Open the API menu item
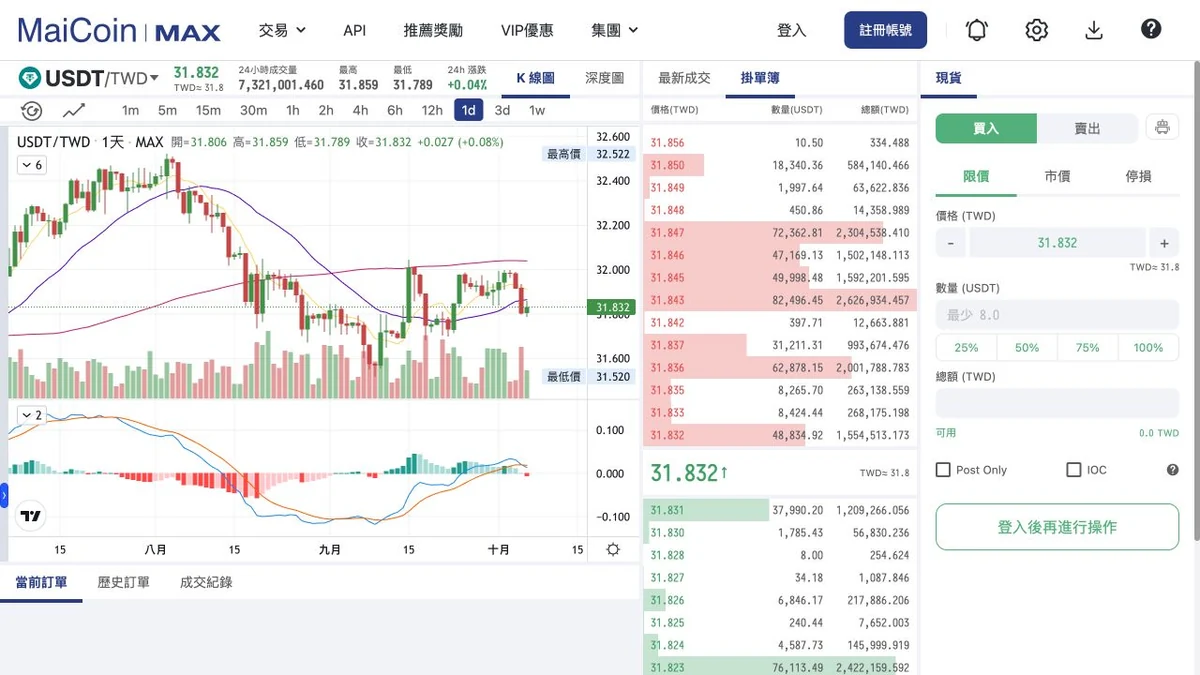The width and height of the screenshot is (1200, 675). tap(355, 30)
